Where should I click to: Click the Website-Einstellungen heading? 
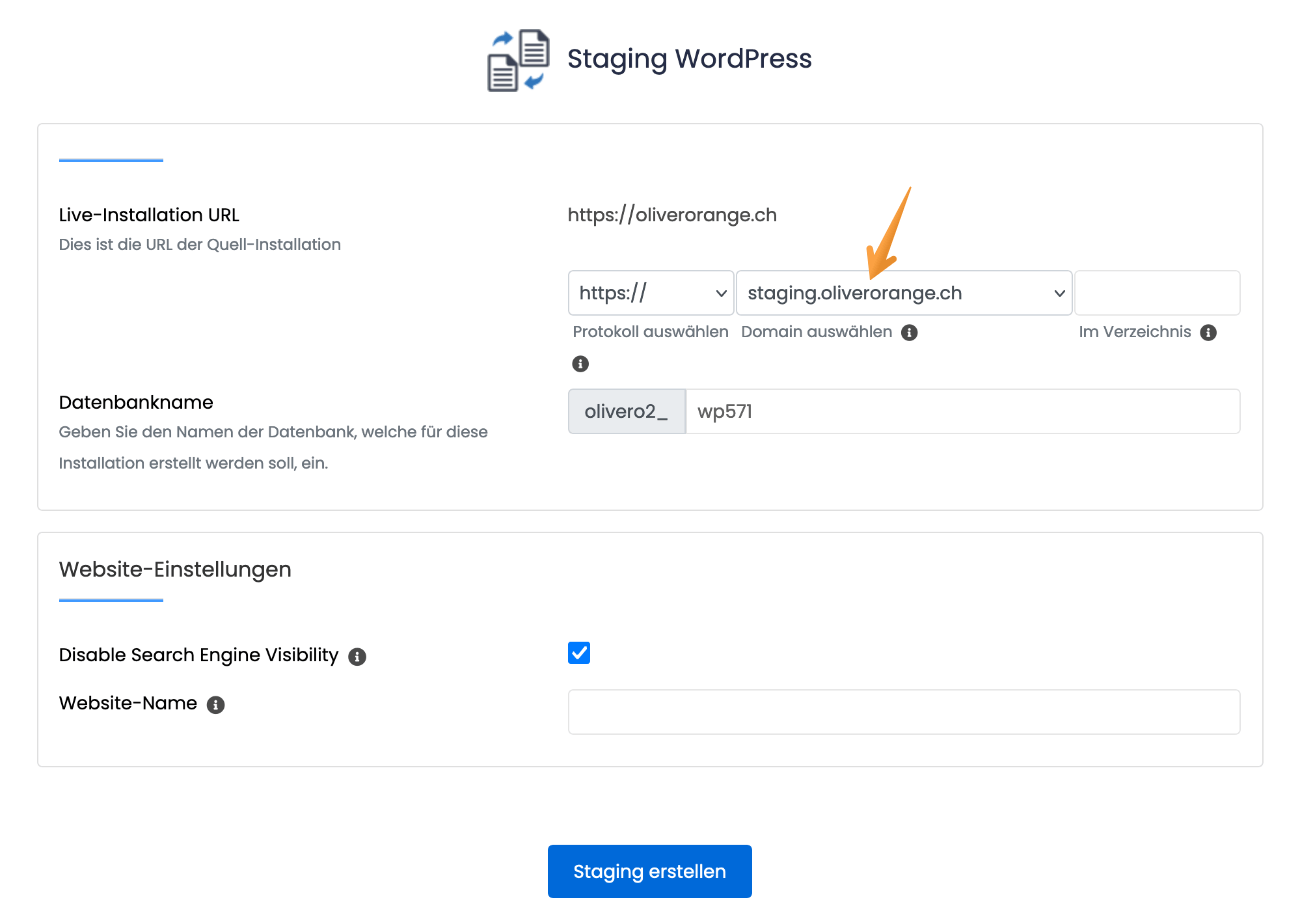pyautogui.click(x=175, y=569)
